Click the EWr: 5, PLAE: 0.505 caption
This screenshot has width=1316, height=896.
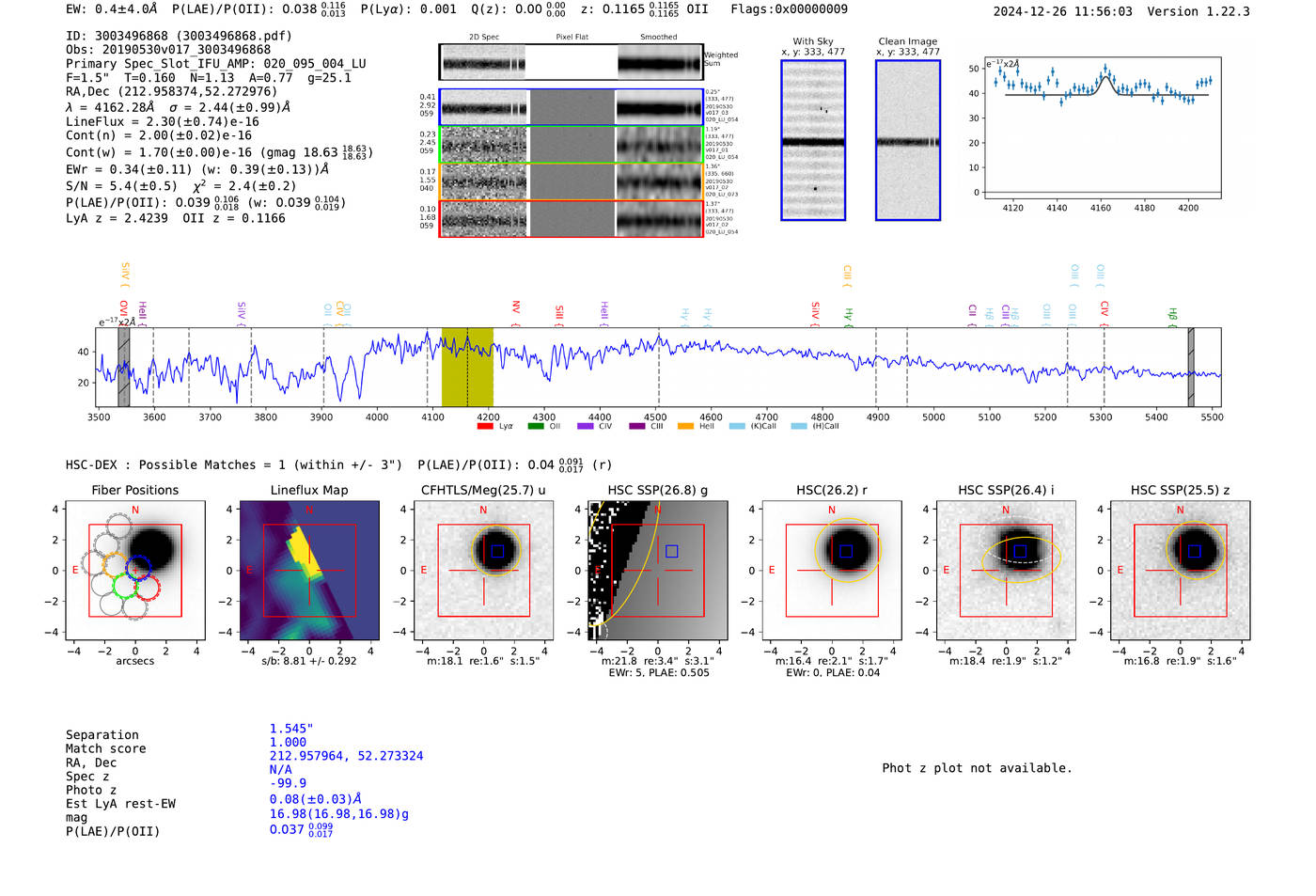pos(659,673)
